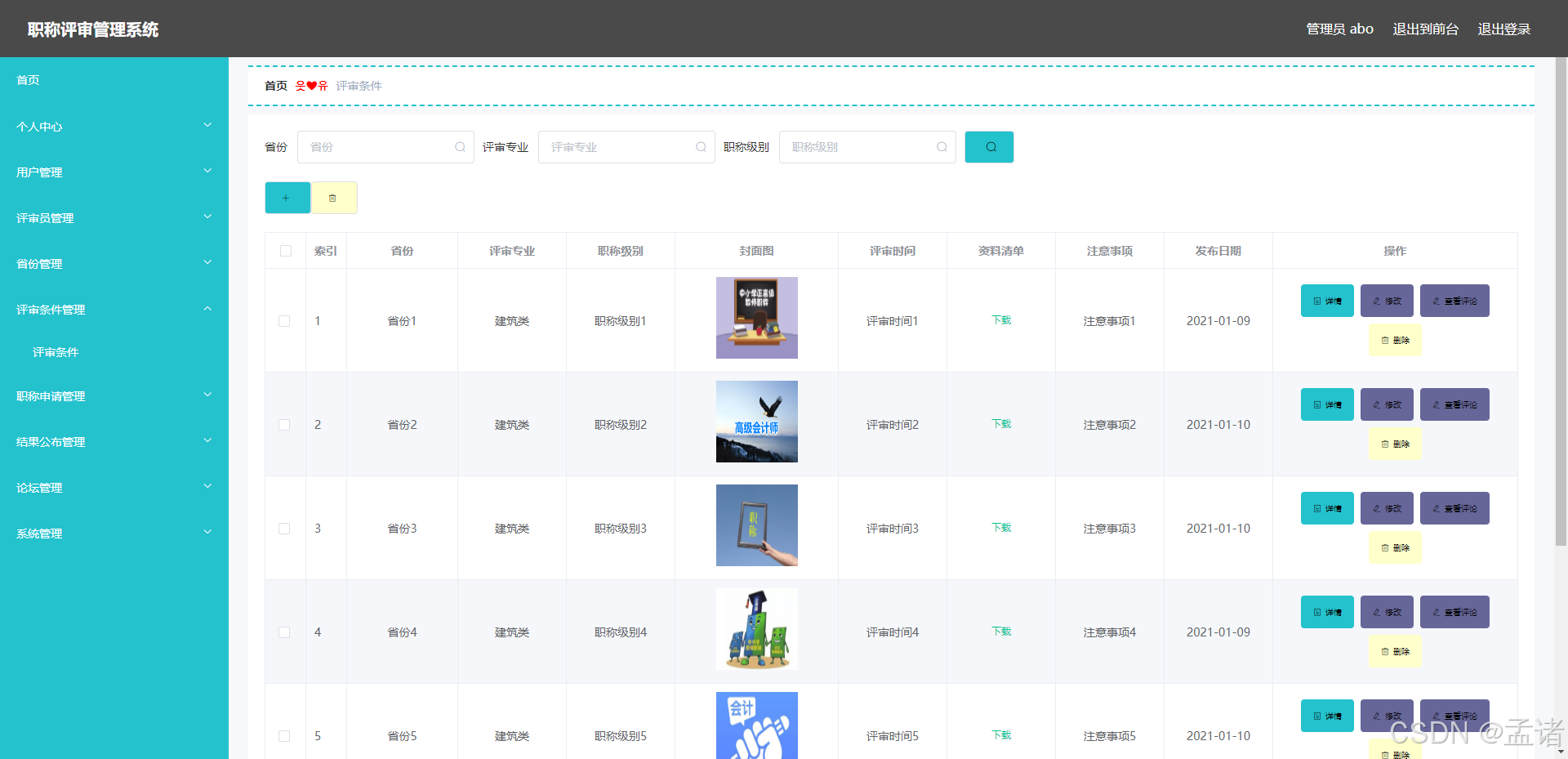Download 资料清单 for row 省份3
This screenshot has height=759, width=1568.
tap(1001, 528)
